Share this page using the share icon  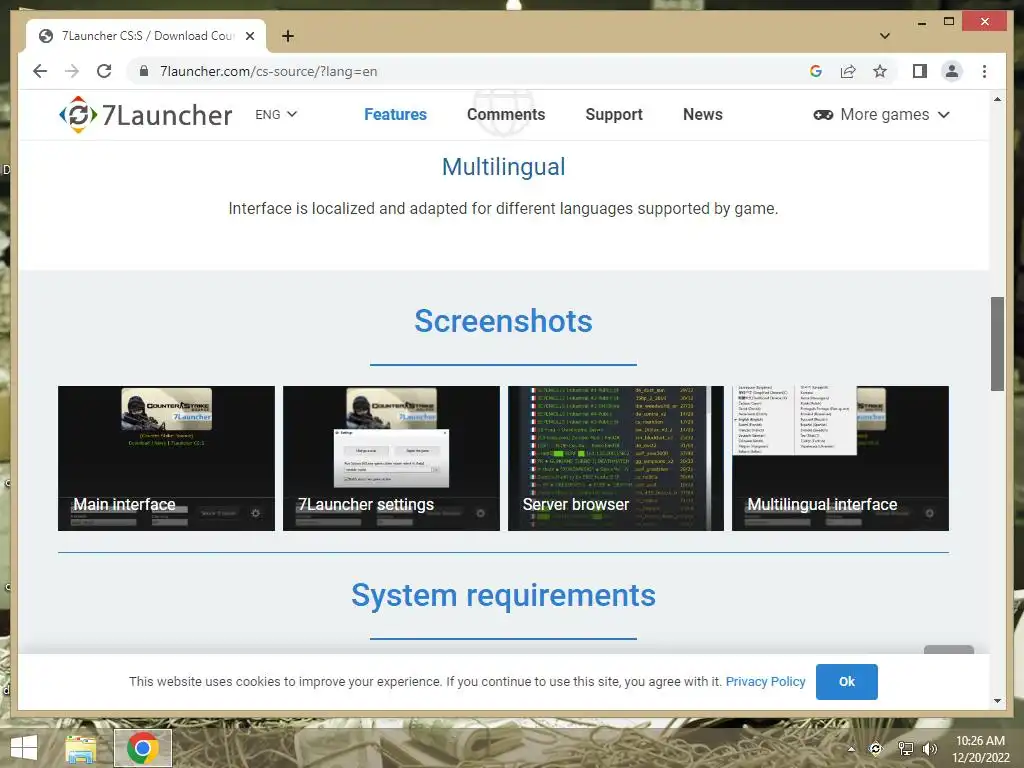tap(848, 71)
